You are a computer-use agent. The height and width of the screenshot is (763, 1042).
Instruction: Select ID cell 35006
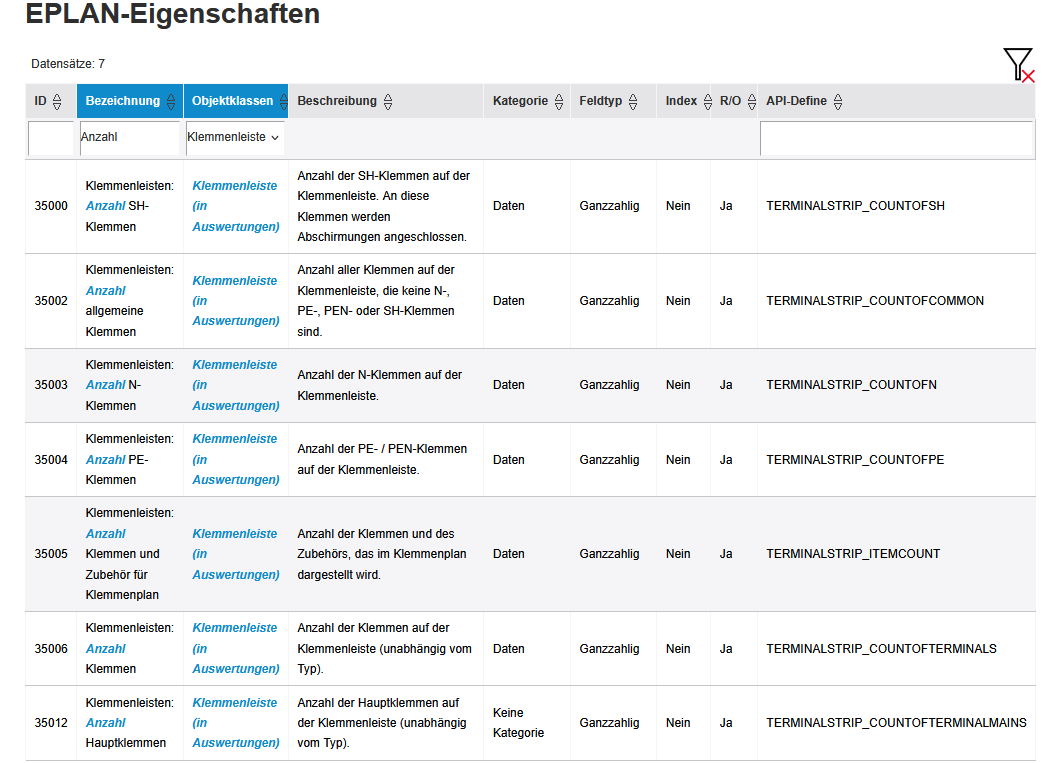pyautogui.click(x=51, y=649)
